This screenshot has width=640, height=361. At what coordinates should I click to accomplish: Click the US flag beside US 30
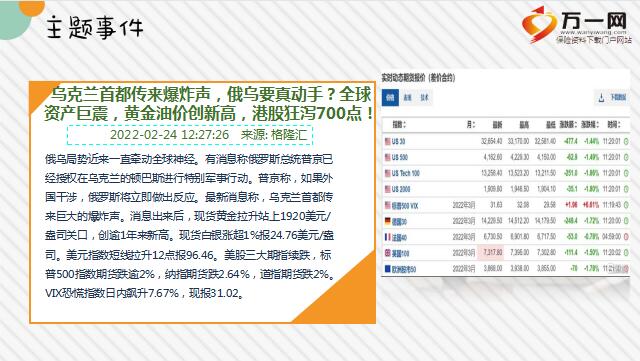point(387,141)
